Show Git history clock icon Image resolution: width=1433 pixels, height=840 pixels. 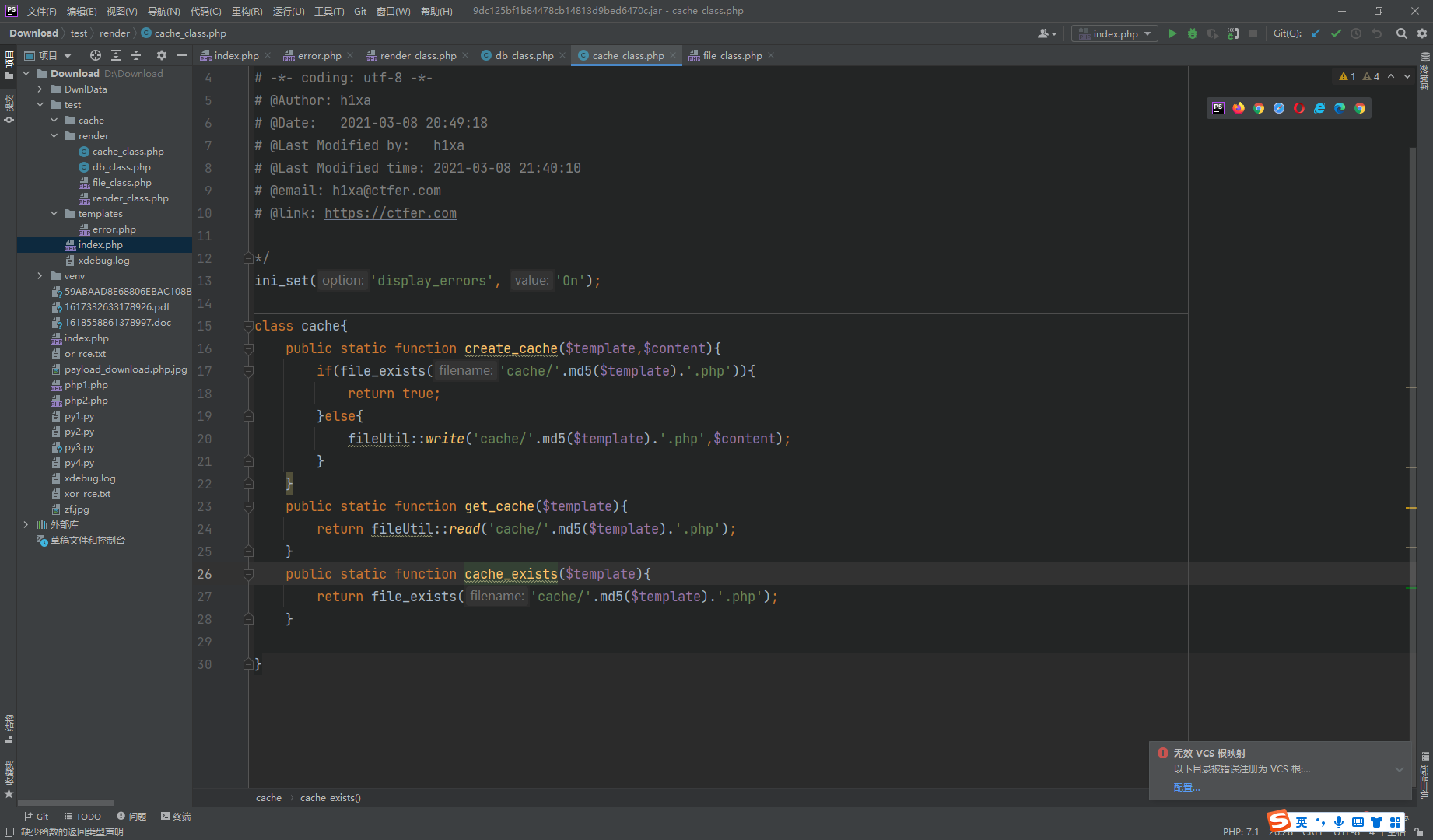(x=1356, y=33)
